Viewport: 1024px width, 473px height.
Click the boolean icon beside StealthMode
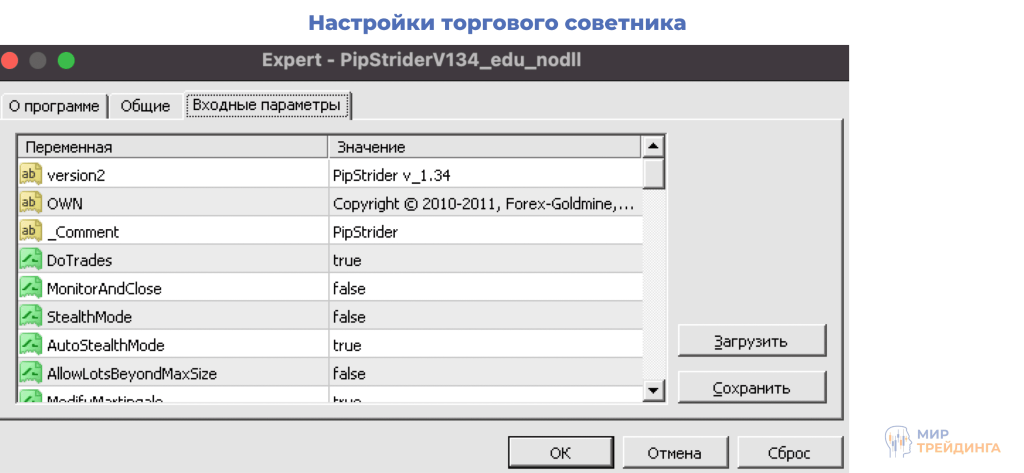[31, 317]
